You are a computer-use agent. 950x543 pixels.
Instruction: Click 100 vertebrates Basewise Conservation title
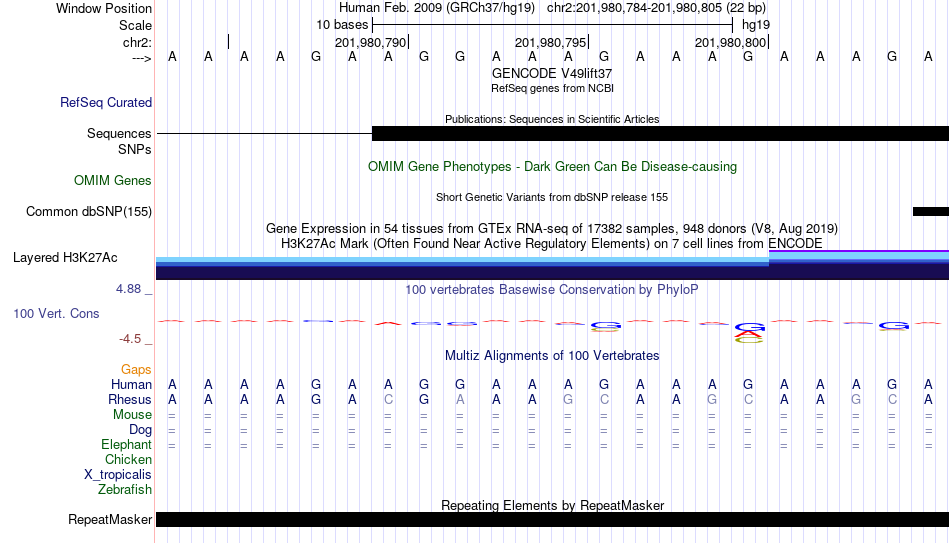pyautogui.click(x=552, y=290)
